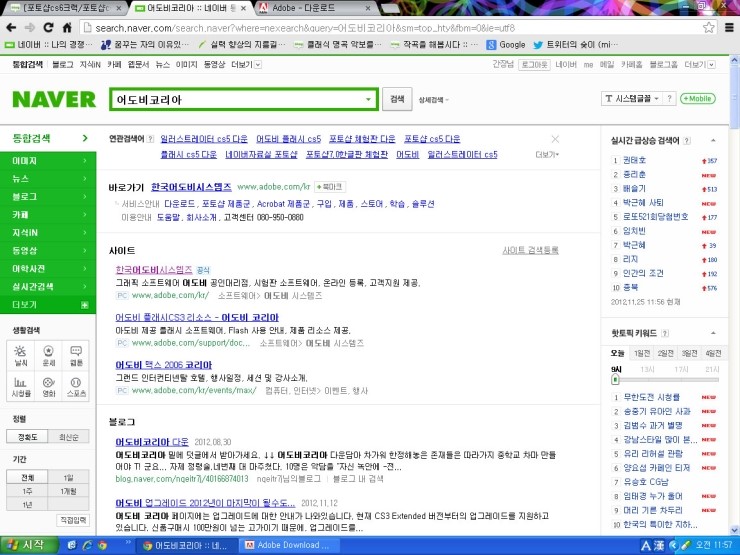Viewport: 740px width, 555px height.
Task: Open the 시청률 ratings icon
Action: [x=21, y=387]
